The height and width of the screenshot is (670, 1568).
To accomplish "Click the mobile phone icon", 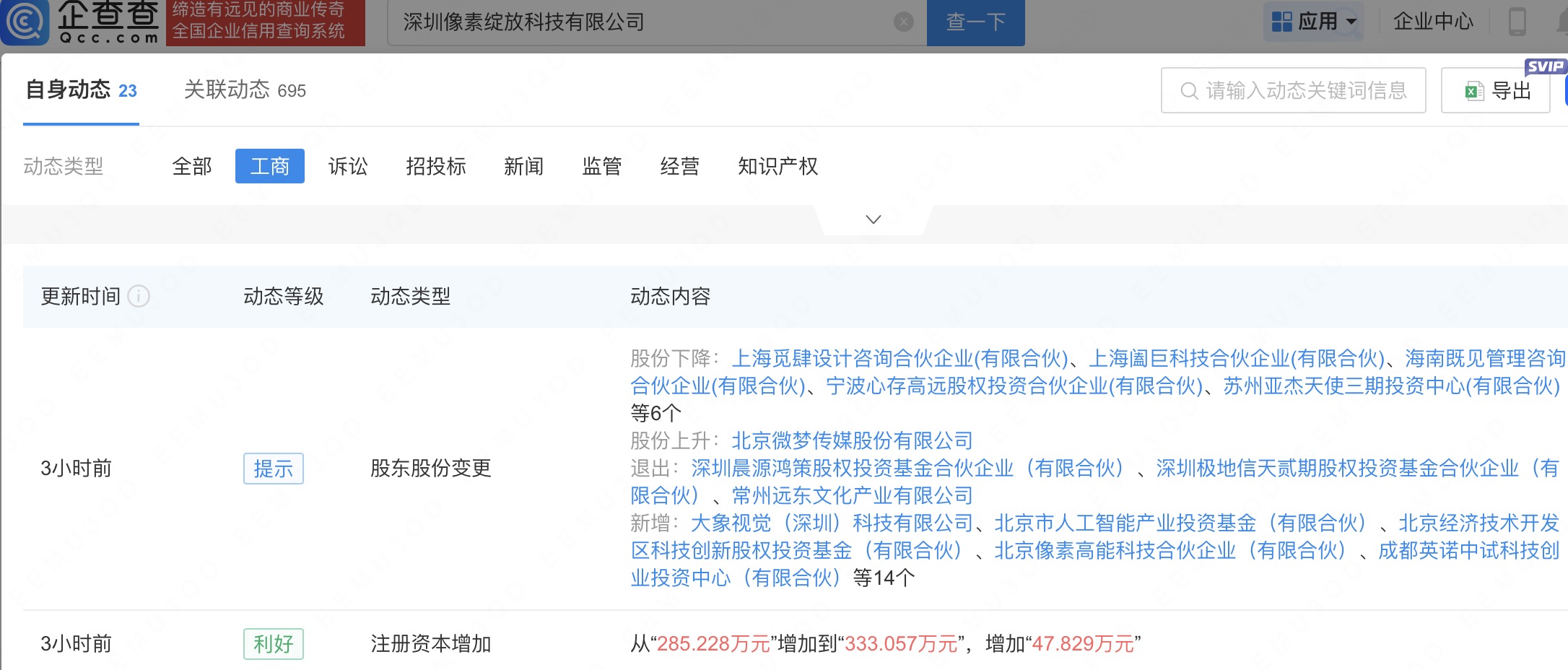I will (1517, 22).
